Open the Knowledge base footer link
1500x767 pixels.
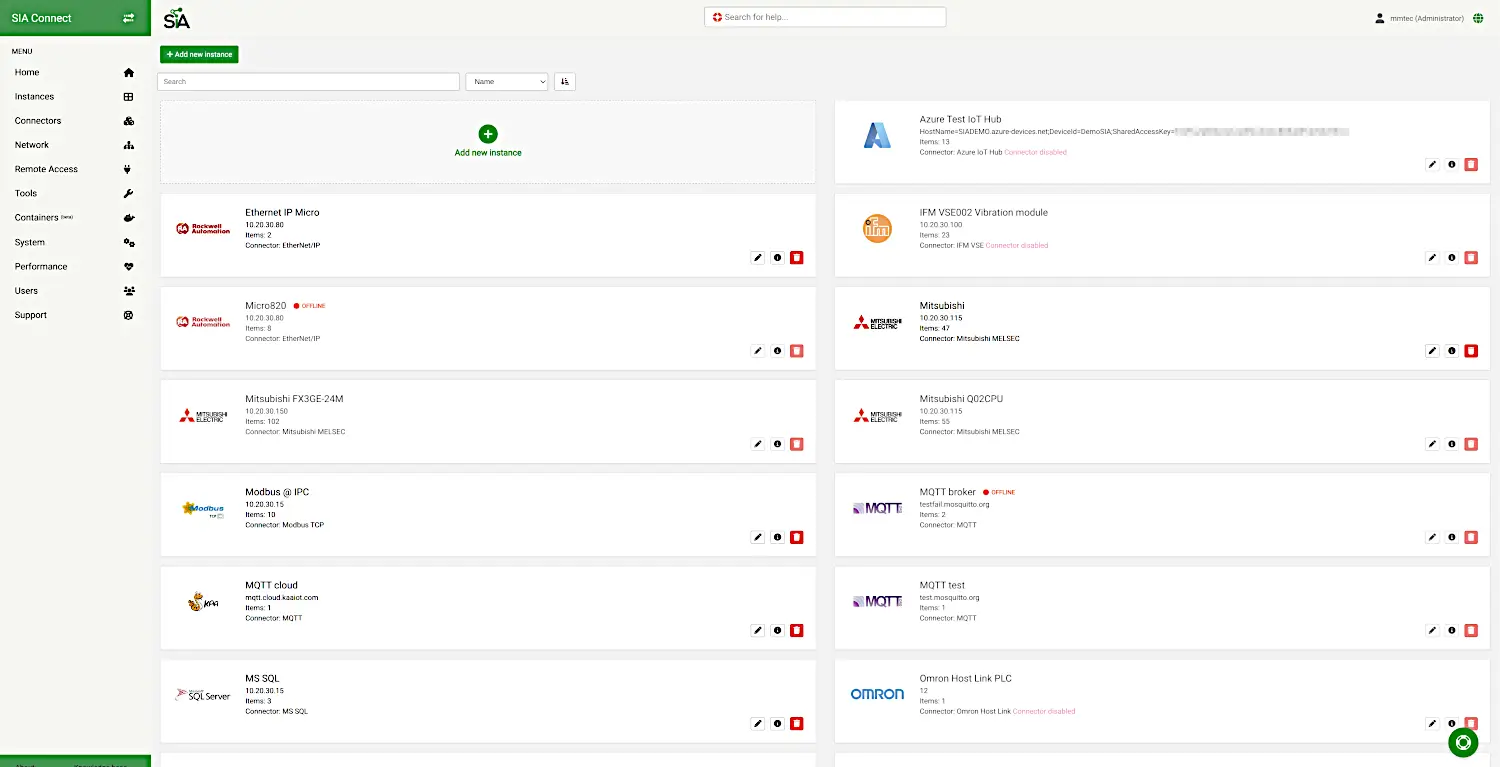click(x=101, y=764)
